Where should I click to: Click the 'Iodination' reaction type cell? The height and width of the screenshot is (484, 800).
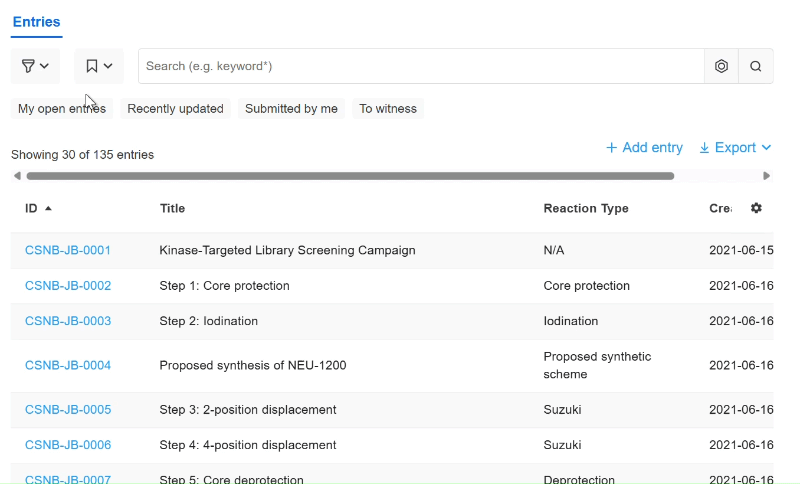(x=570, y=321)
